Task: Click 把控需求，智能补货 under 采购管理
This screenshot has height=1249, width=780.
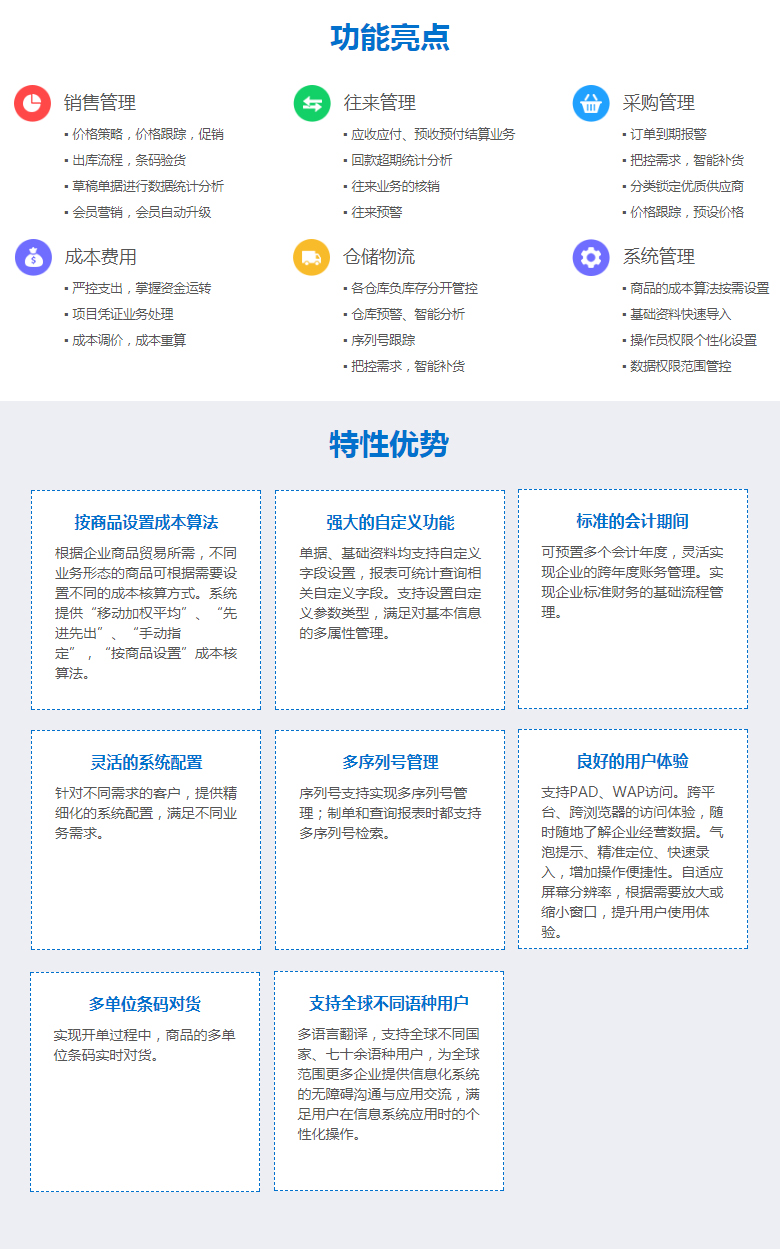Action: pyautogui.click(x=687, y=160)
